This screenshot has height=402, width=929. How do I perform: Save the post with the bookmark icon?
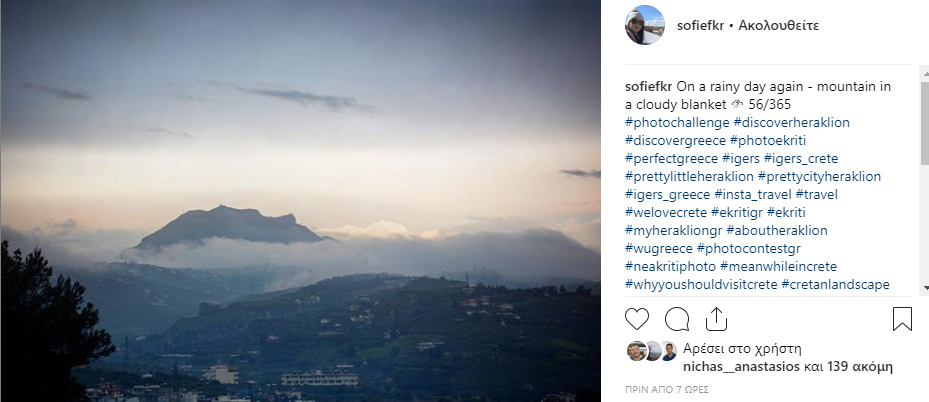pyautogui.click(x=902, y=319)
